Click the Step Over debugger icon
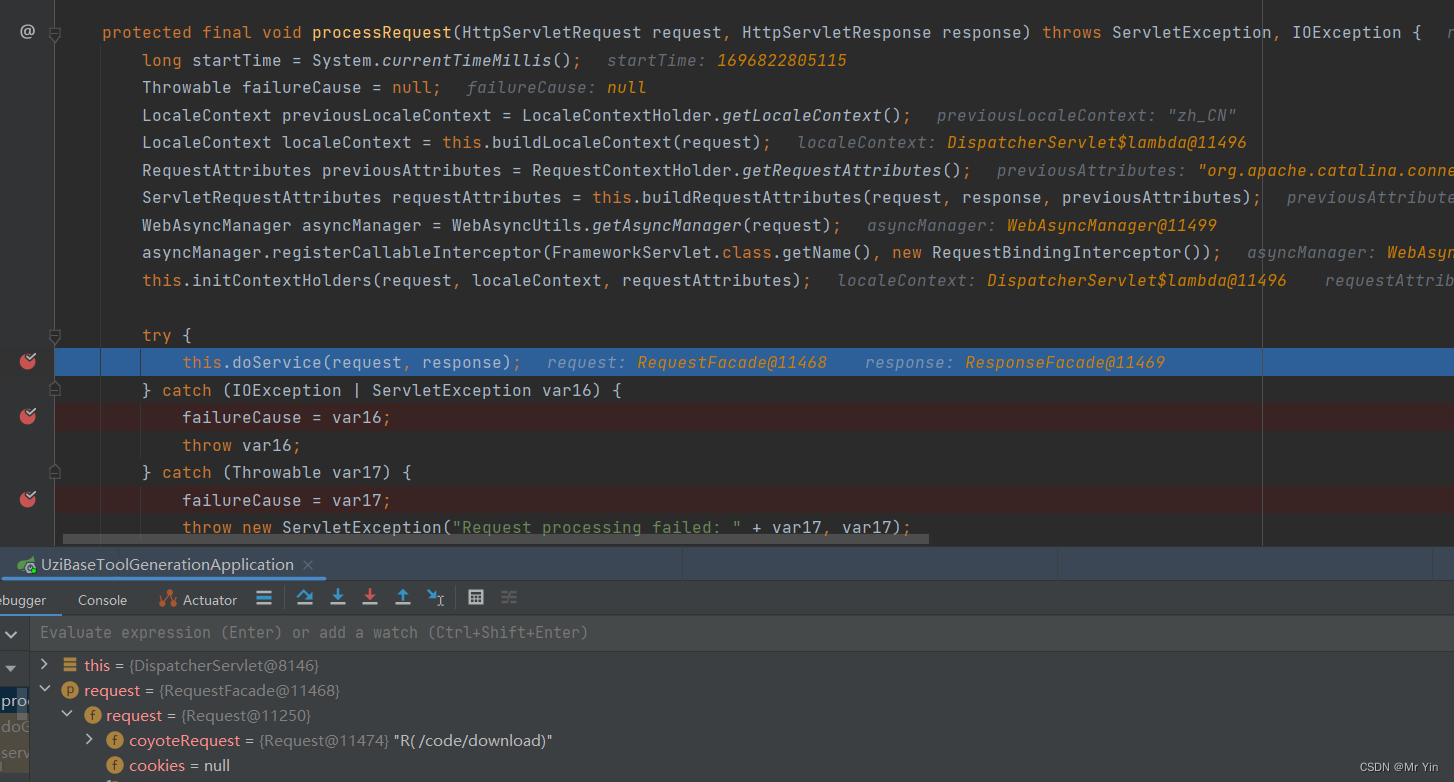The height and width of the screenshot is (782, 1454). coord(304,597)
